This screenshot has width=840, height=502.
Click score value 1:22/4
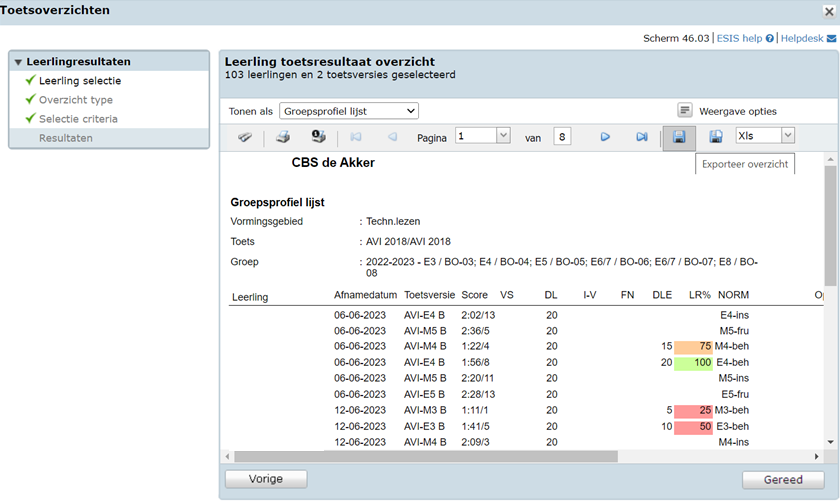pyautogui.click(x=476, y=347)
